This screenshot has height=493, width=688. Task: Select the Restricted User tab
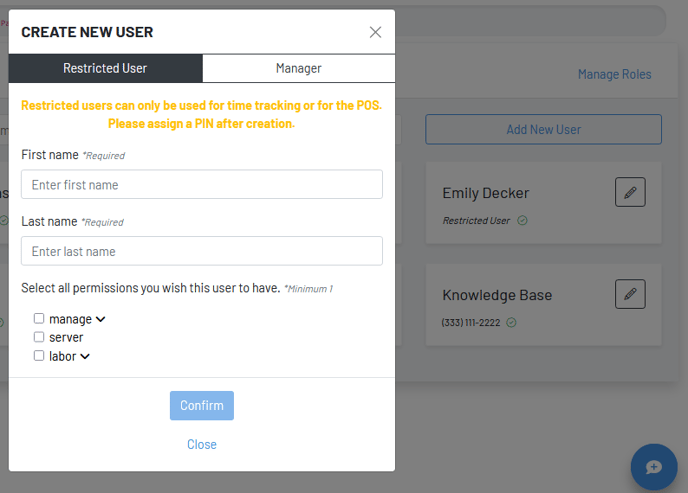105,68
